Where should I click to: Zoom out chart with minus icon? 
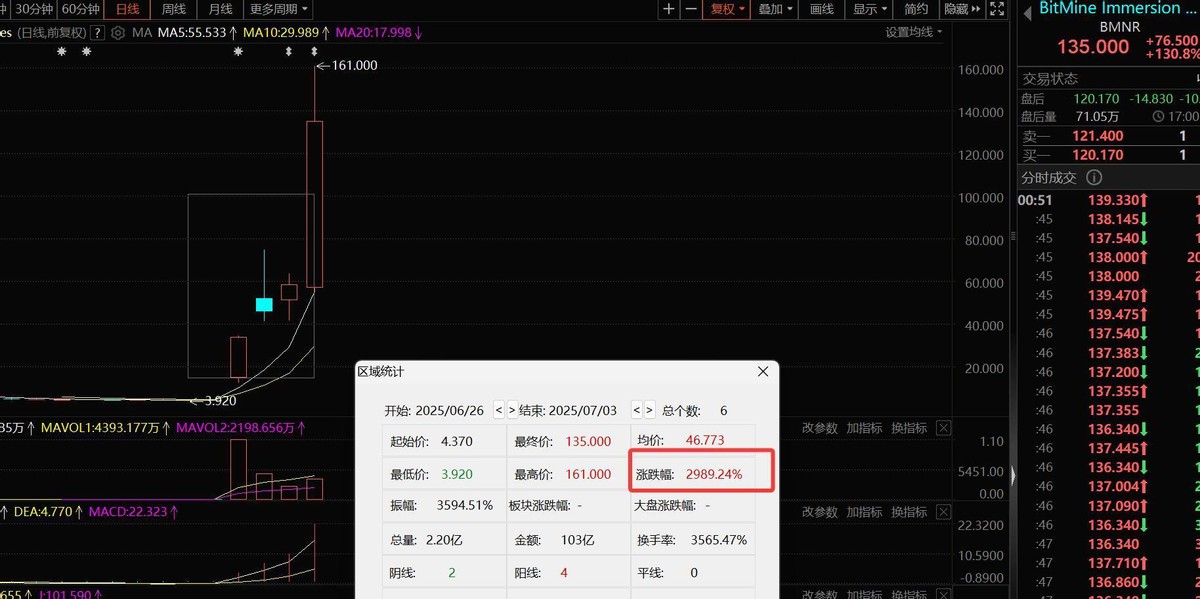pos(691,9)
